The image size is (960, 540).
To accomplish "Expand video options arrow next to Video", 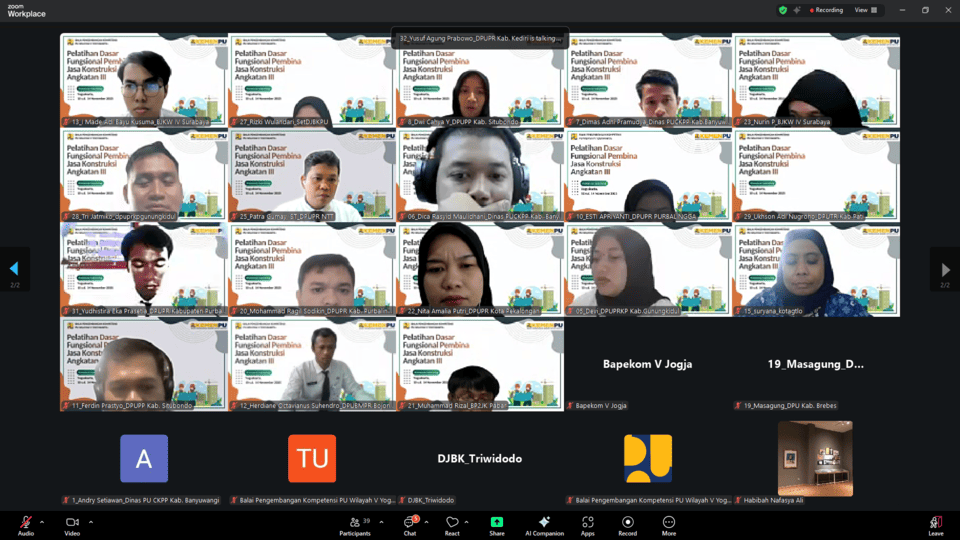I will pyautogui.click(x=91, y=521).
